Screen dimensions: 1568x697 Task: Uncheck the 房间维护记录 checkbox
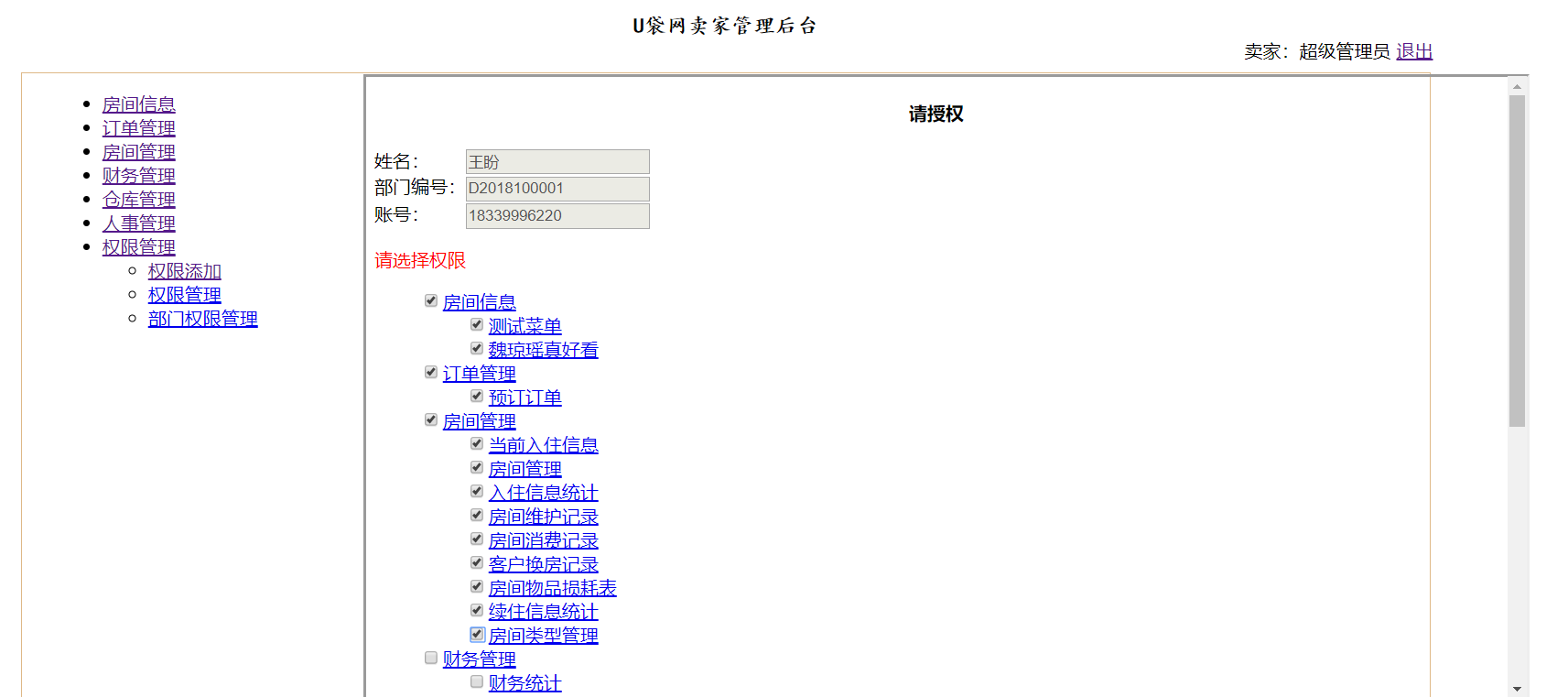point(477,515)
